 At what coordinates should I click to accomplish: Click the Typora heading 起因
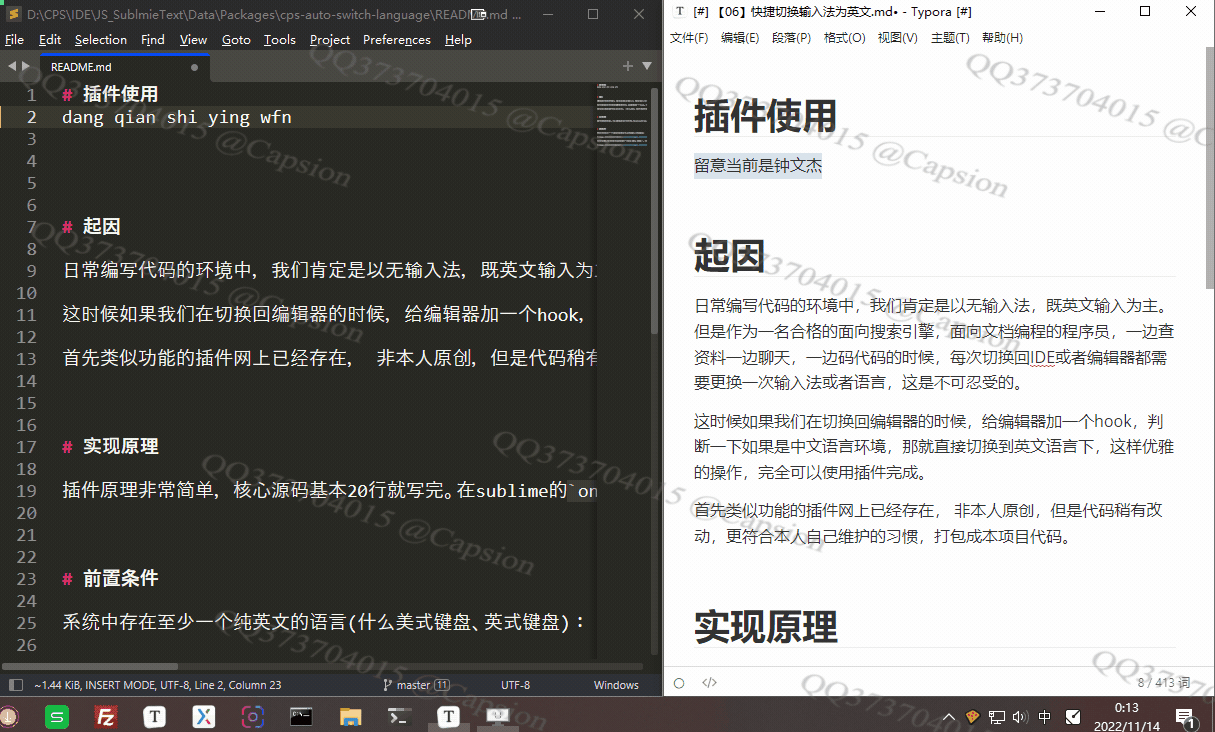[729, 256]
